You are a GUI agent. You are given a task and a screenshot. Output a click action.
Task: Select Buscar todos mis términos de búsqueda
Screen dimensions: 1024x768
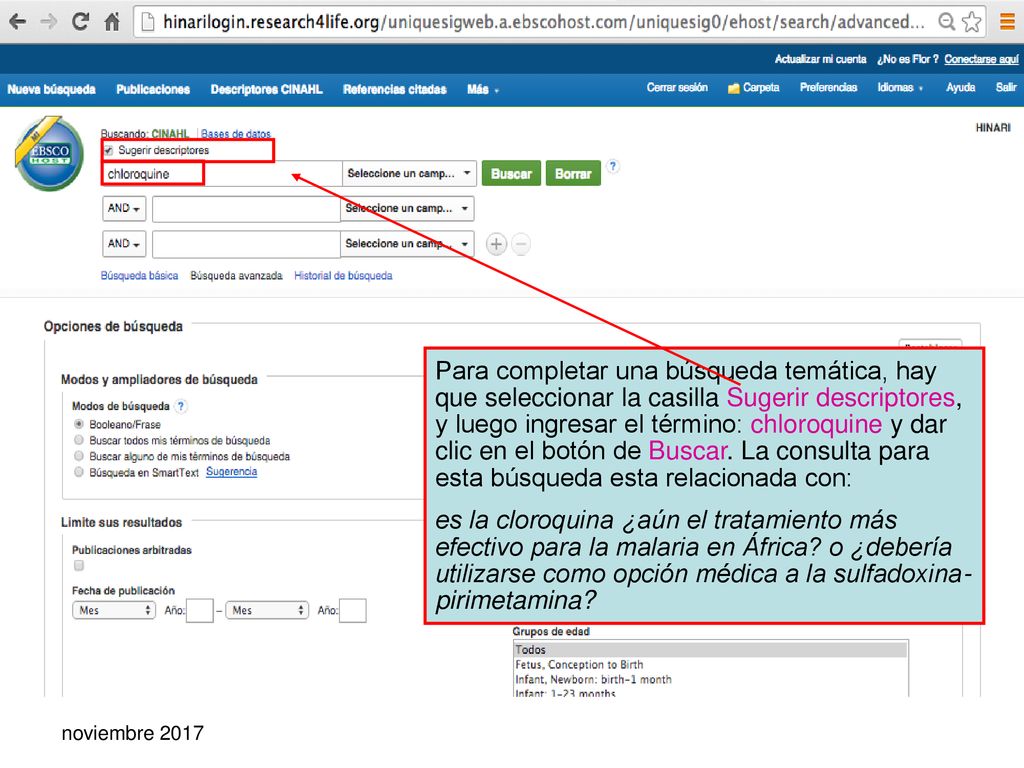point(79,440)
